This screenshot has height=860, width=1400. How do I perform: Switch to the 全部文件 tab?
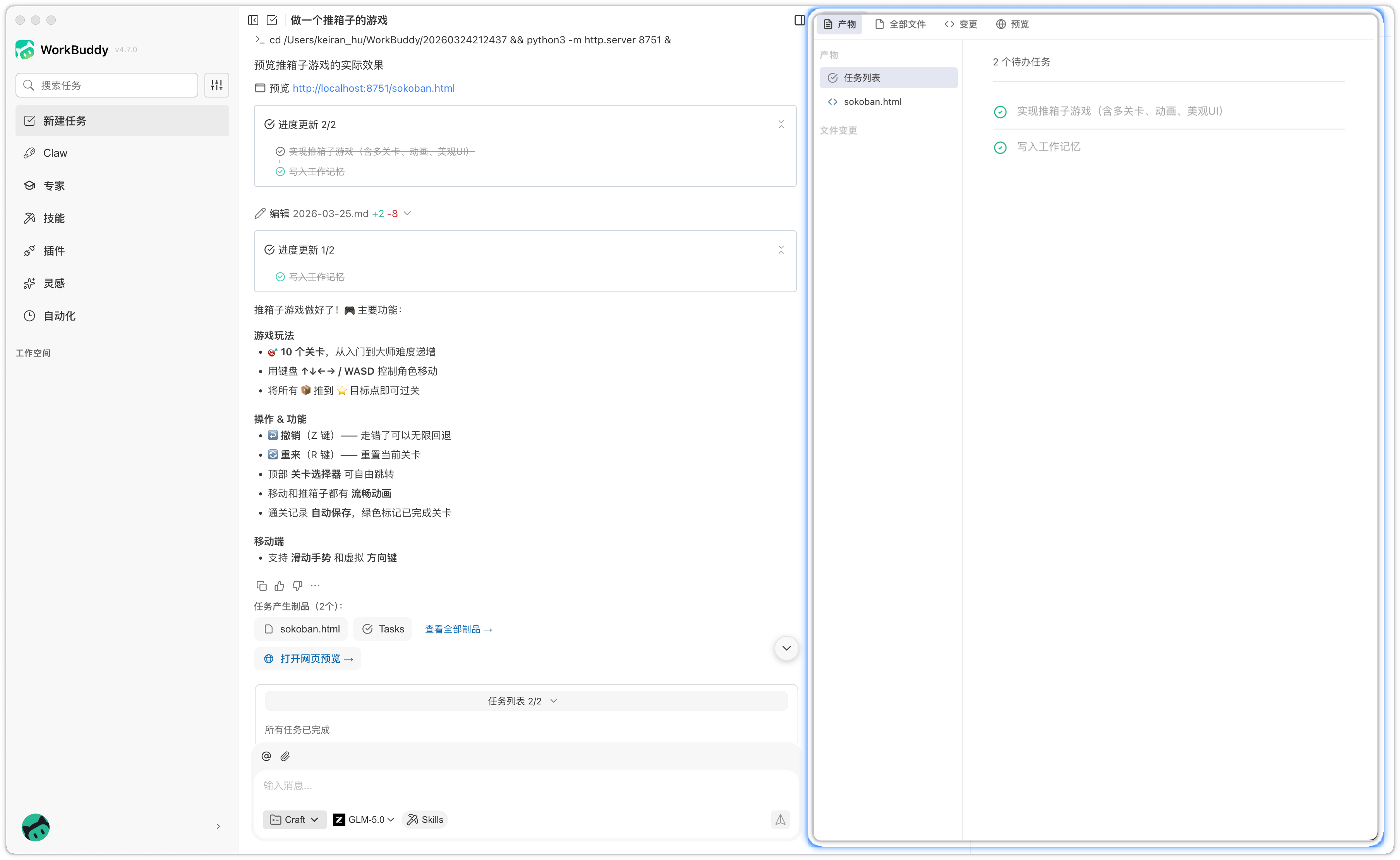(901, 24)
